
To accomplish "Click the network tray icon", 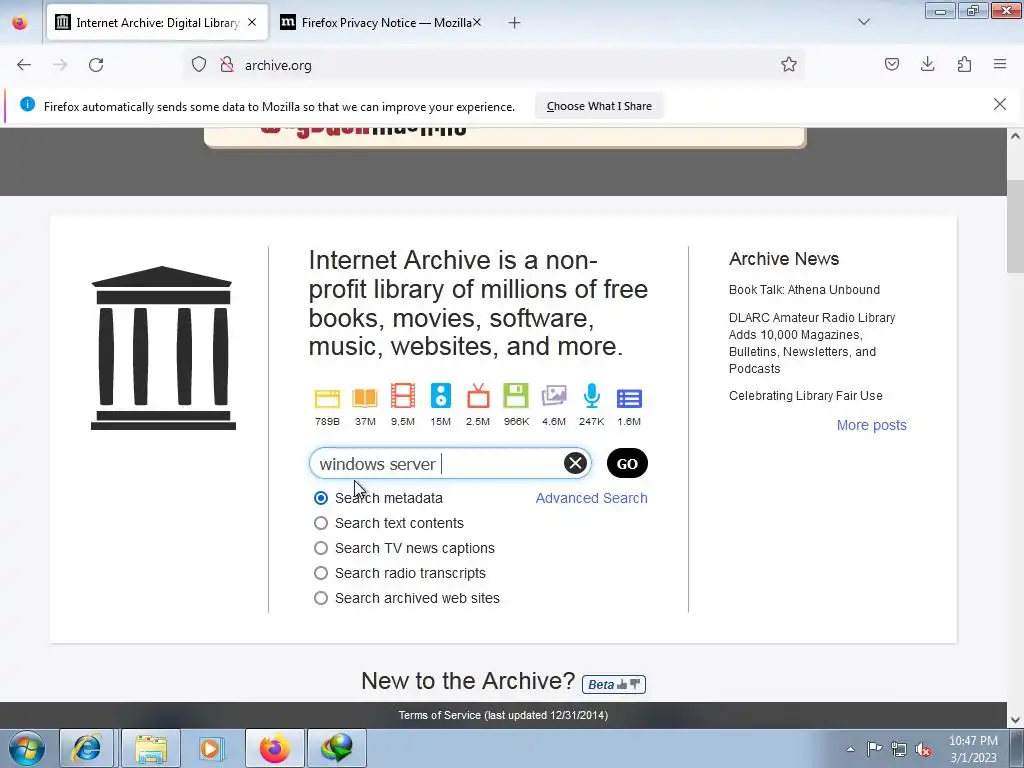I will [x=899, y=750].
